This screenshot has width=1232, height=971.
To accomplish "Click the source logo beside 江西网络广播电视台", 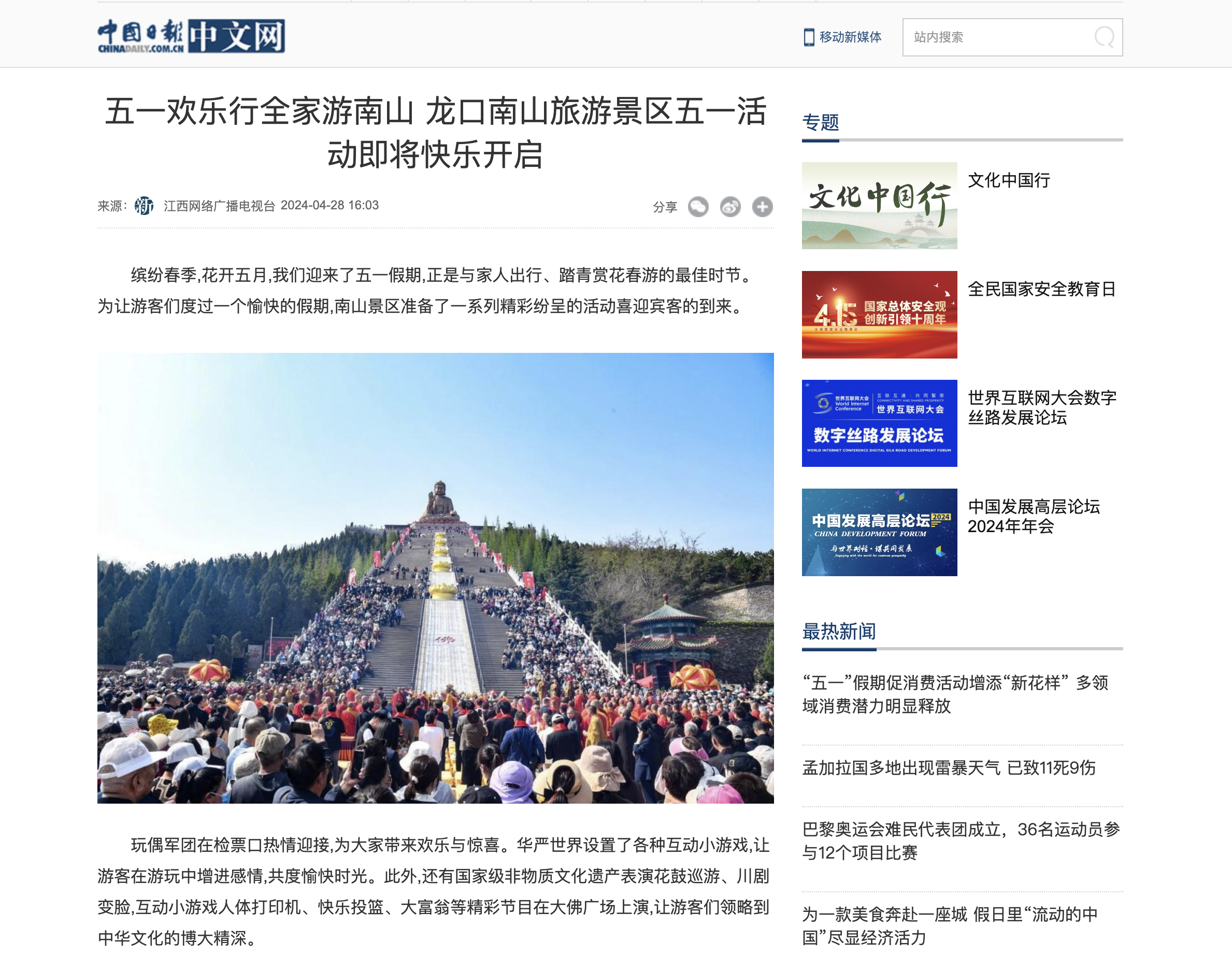I will pos(144,206).
